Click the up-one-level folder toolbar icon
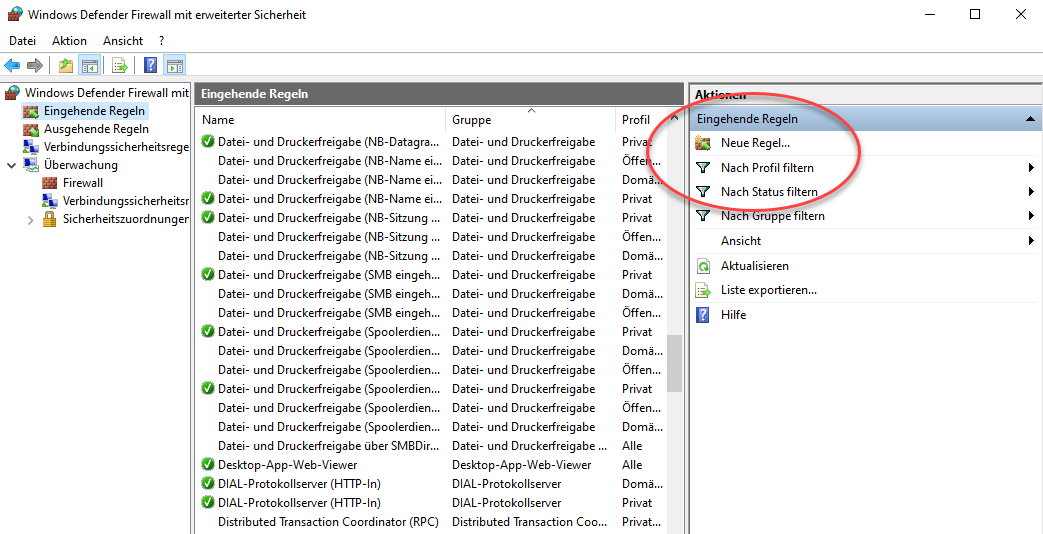Image resolution: width=1043 pixels, height=534 pixels. pos(65,65)
